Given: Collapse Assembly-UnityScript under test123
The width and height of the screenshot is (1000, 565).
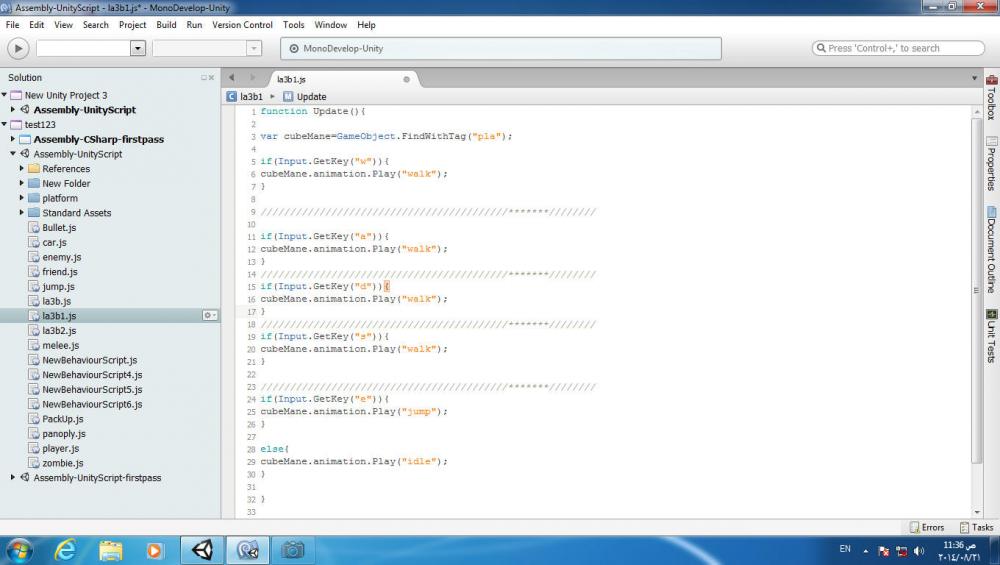Looking at the screenshot, I should pyautogui.click(x=13, y=154).
